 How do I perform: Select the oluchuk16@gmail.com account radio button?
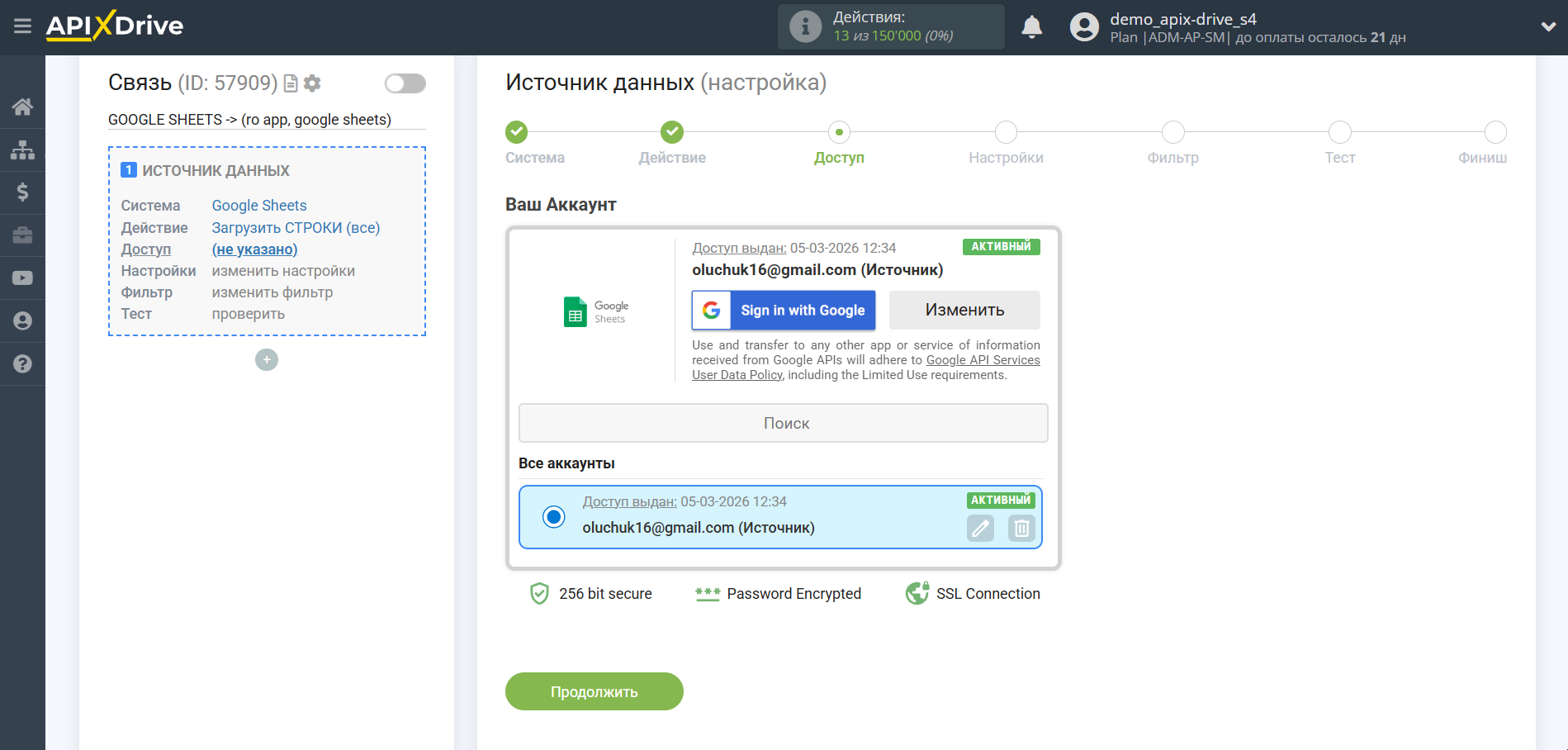click(x=553, y=517)
